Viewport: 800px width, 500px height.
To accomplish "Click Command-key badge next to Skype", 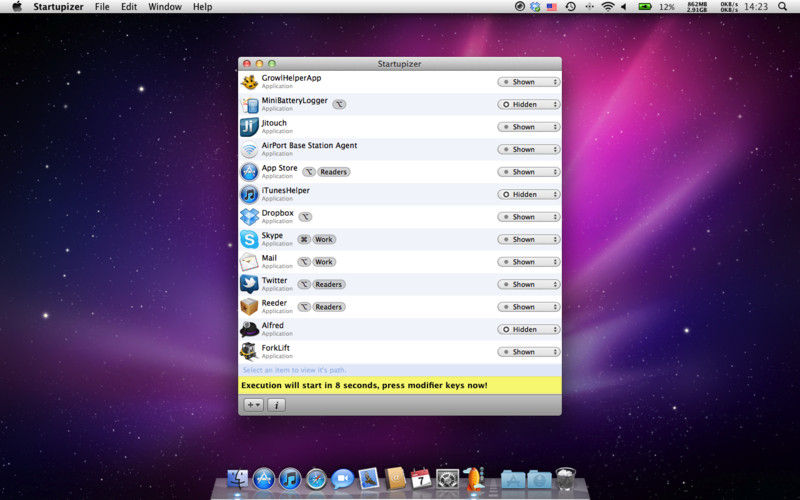I will pyautogui.click(x=304, y=239).
